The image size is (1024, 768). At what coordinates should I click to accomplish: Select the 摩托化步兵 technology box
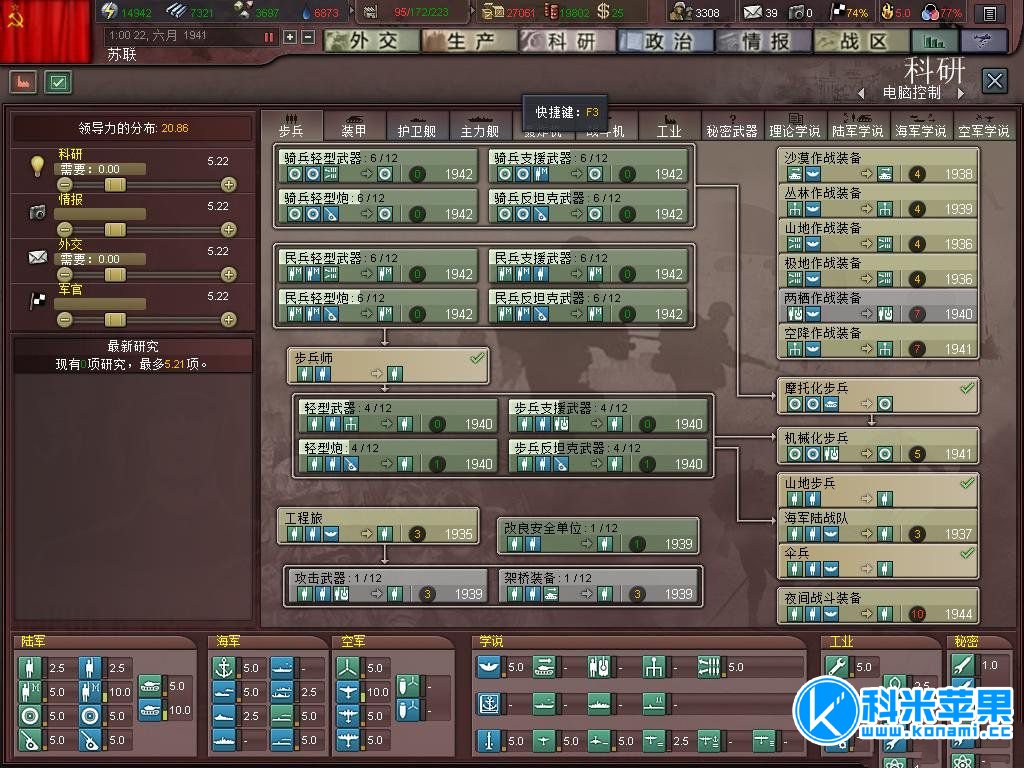[x=878, y=396]
